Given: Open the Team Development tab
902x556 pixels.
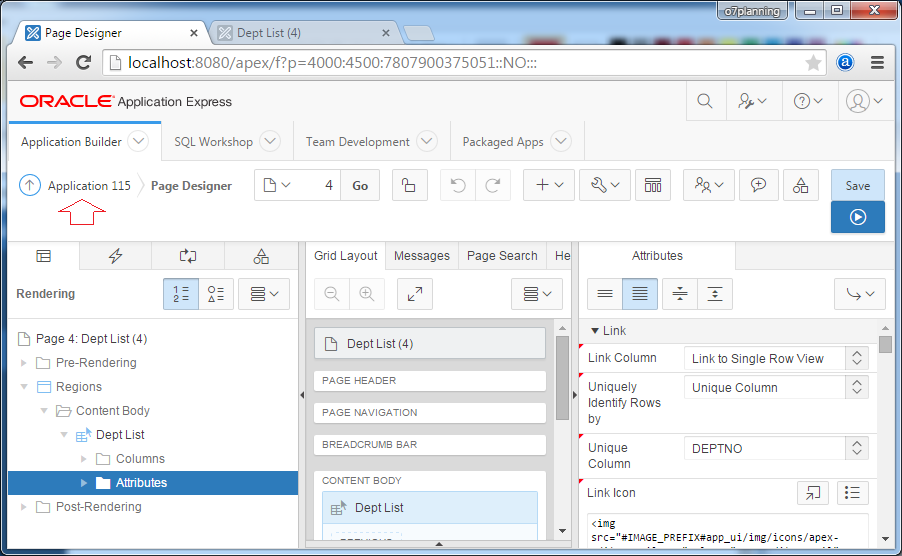Looking at the screenshot, I should click(x=357, y=141).
